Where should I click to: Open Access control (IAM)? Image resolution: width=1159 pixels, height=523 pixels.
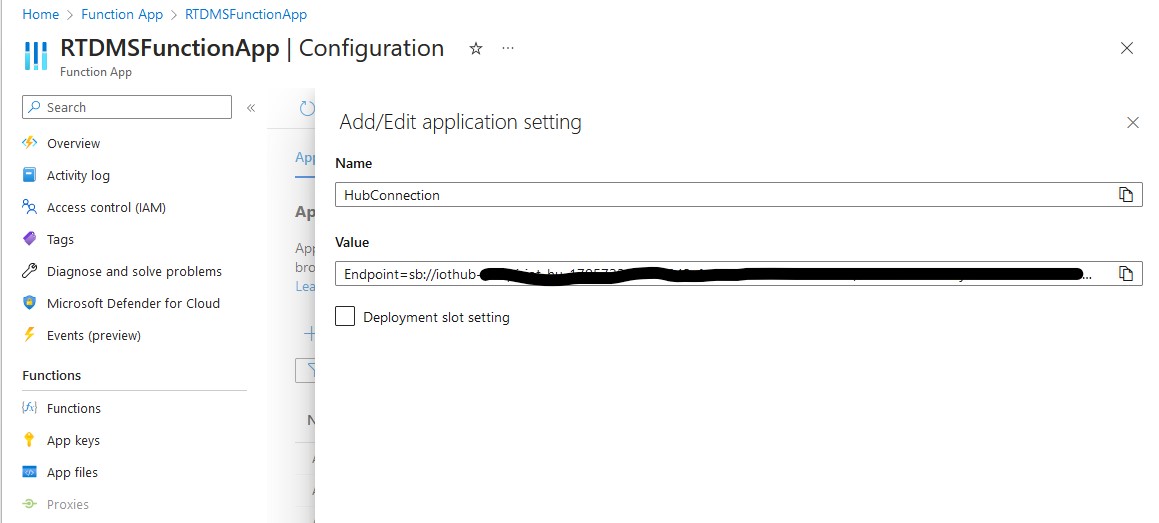pyautogui.click(x=106, y=208)
